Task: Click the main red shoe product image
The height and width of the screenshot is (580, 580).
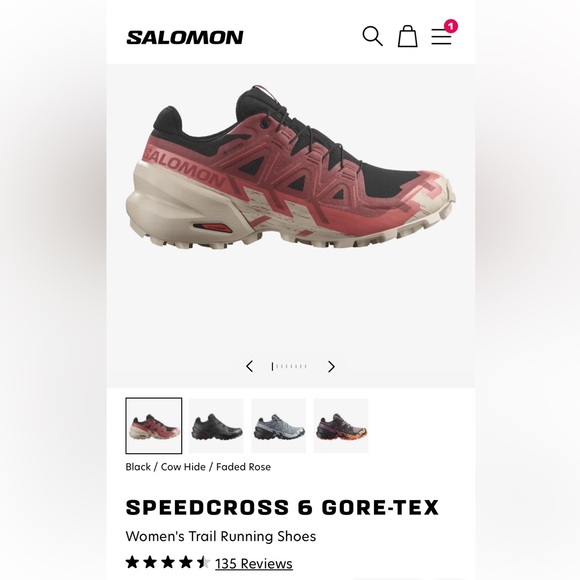Action: tap(290, 166)
